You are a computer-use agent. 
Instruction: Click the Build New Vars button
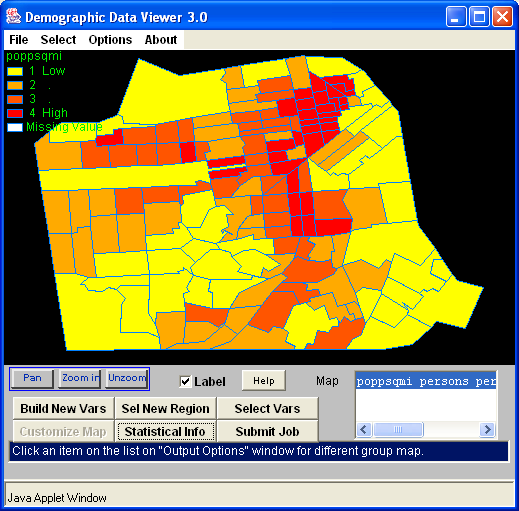[x=63, y=409]
